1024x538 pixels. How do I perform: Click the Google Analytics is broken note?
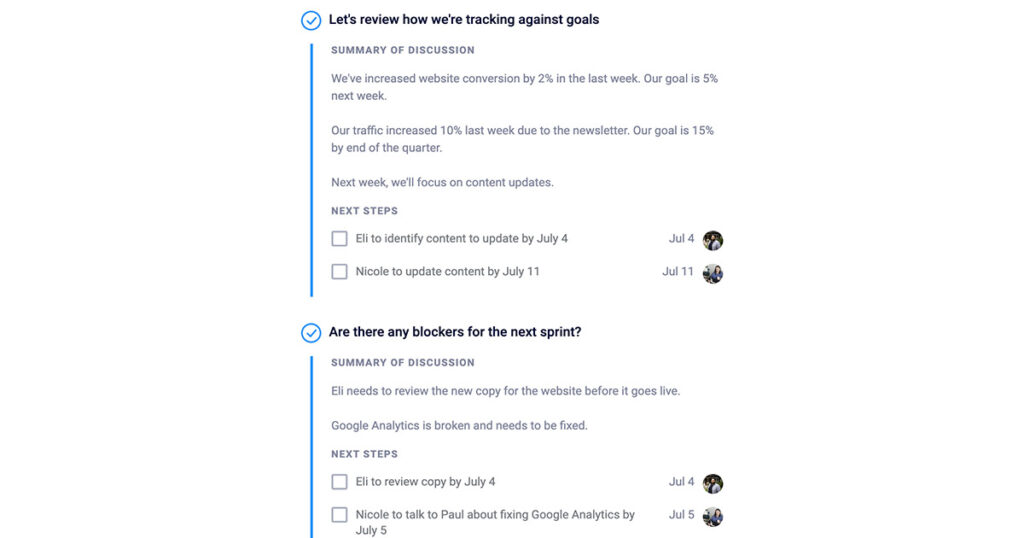coord(459,426)
